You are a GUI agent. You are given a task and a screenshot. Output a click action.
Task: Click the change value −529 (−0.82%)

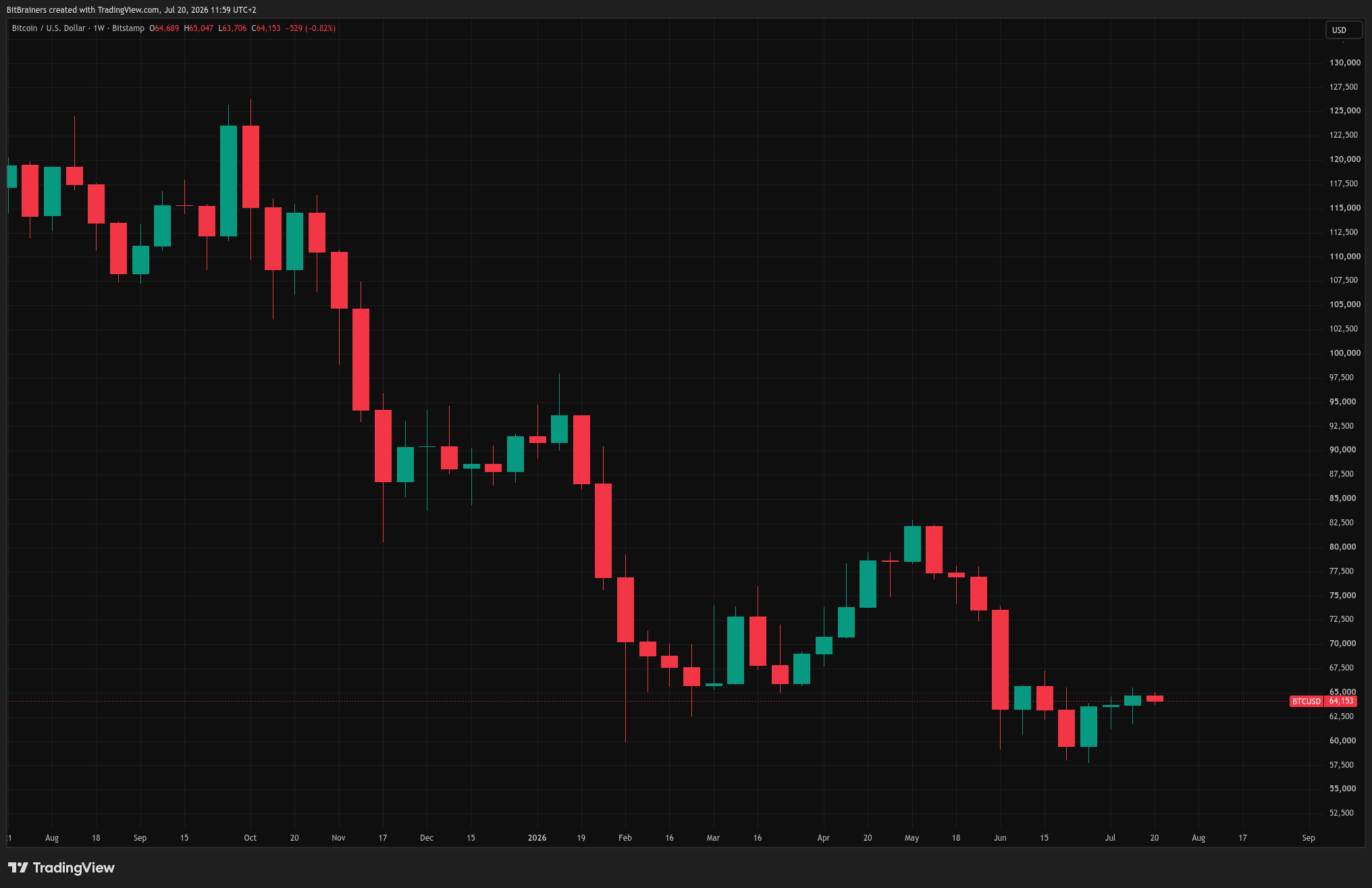tap(311, 28)
